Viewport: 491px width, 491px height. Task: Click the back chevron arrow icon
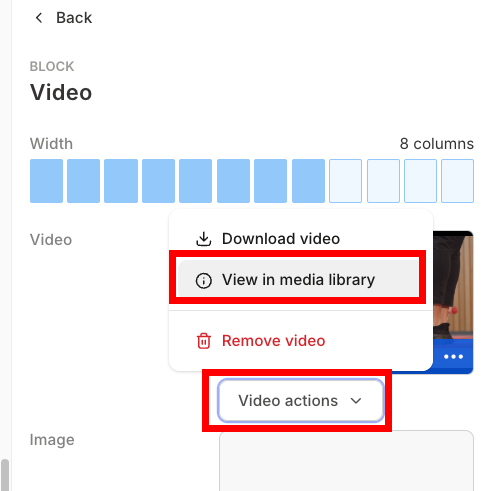point(39,18)
